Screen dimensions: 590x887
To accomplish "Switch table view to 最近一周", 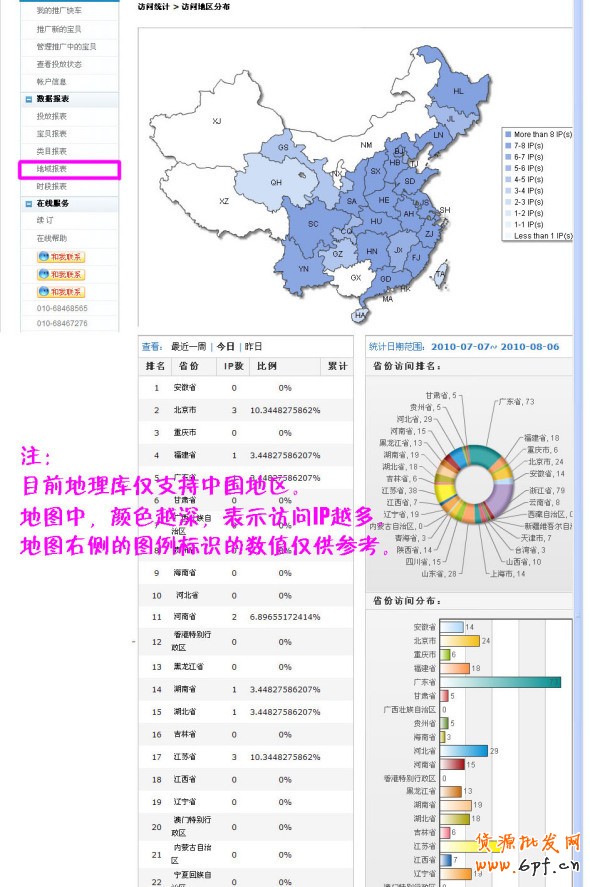I will pos(188,346).
